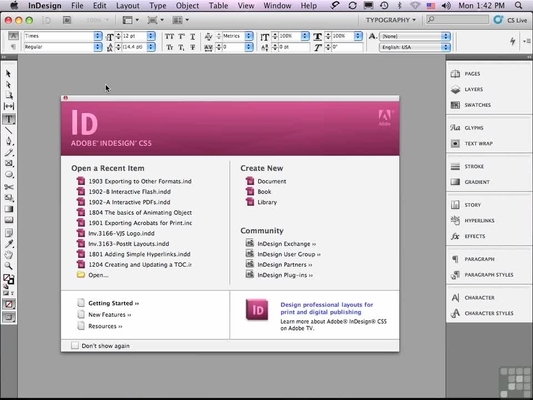Open the Times font family dropdown
Image resolution: width=533 pixels, height=400 pixels.
point(98,36)
